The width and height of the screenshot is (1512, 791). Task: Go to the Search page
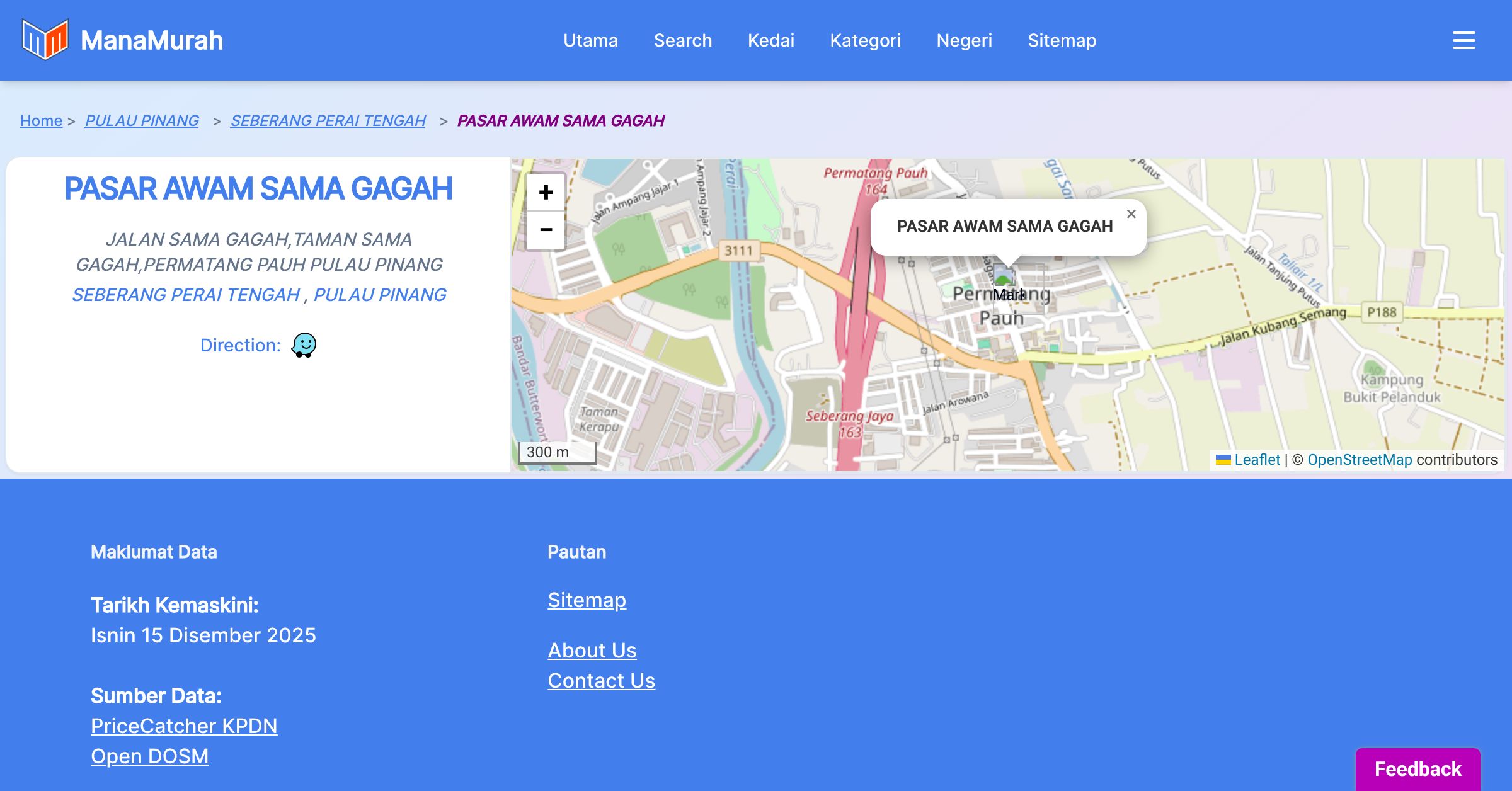682,40
